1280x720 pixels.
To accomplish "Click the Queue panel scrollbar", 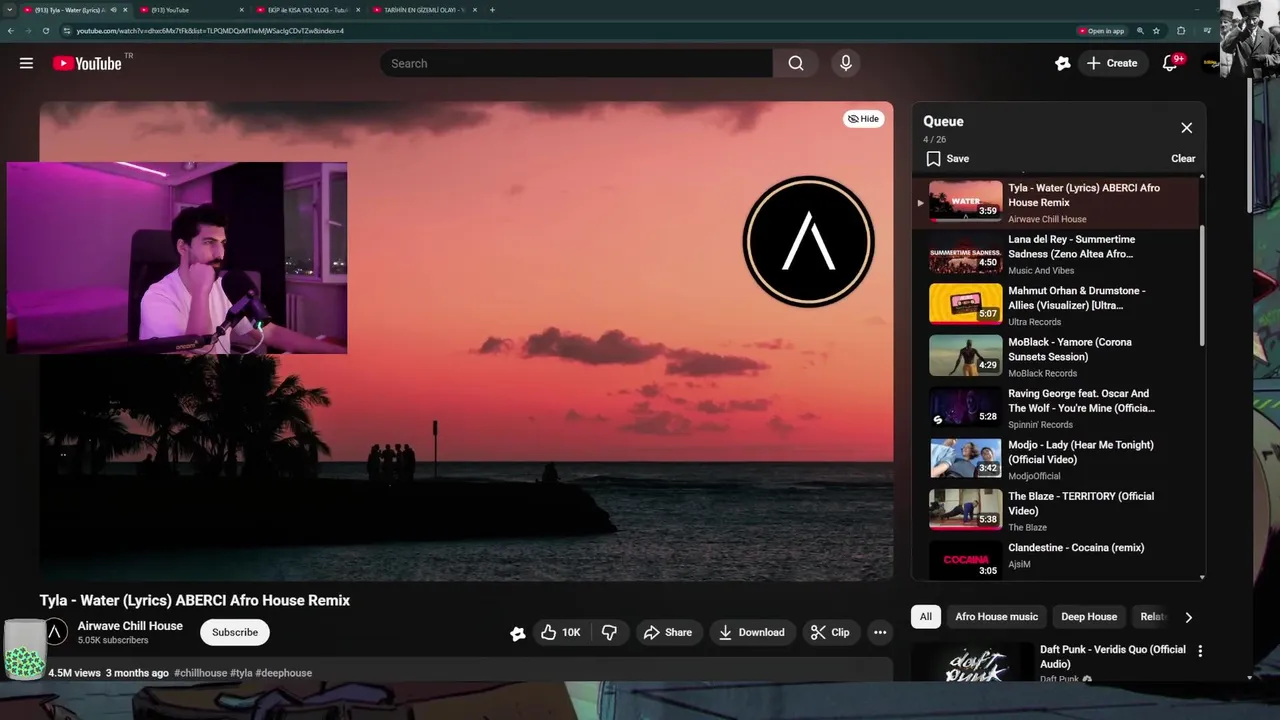I will click(1202, 285).
